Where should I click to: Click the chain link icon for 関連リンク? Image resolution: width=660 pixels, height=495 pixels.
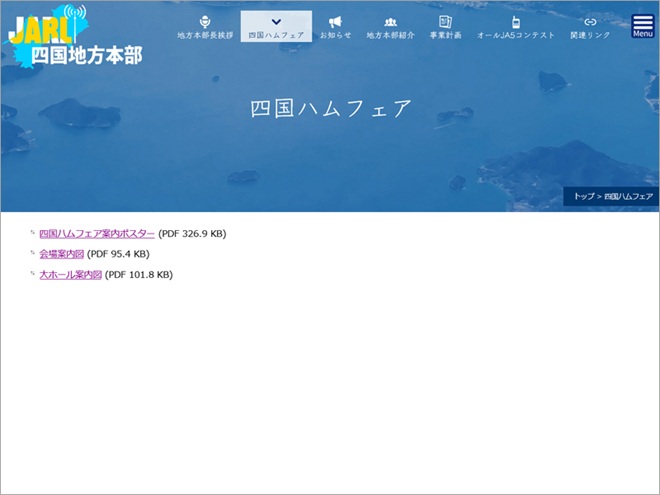(x=590, y=21)
